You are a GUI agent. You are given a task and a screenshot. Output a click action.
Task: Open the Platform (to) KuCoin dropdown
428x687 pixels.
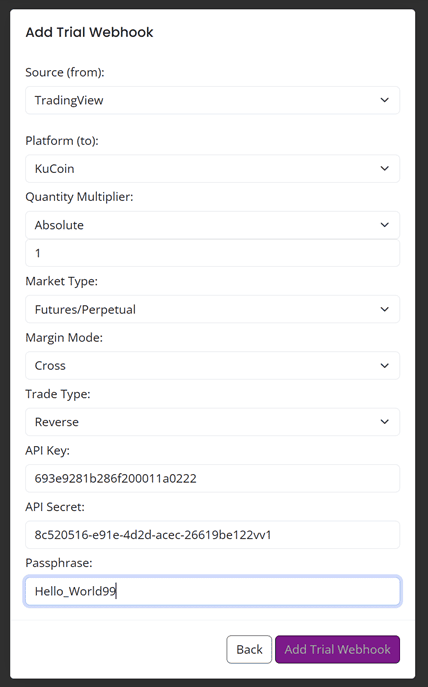(212, 169)
